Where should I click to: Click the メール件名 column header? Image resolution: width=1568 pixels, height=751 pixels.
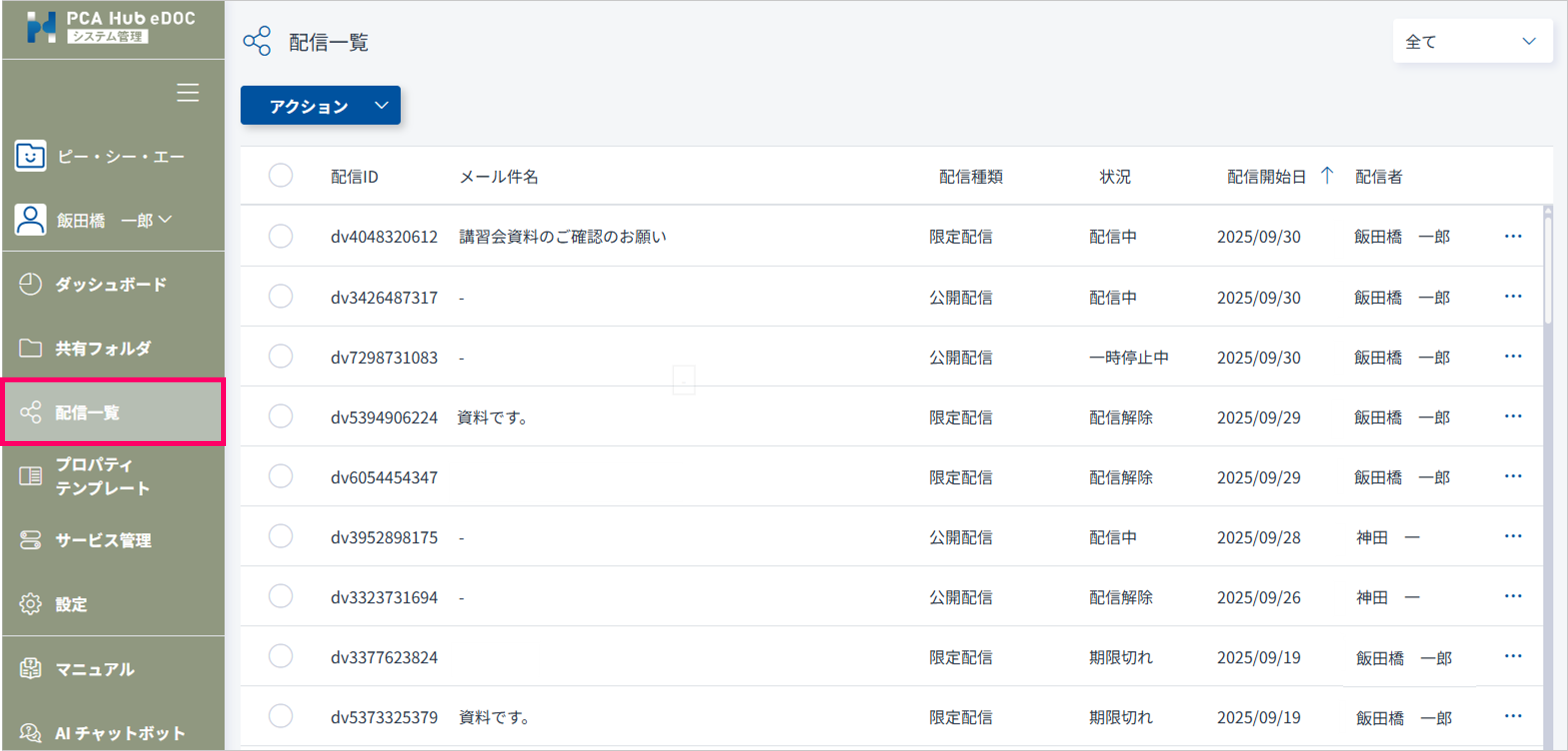(499, 176)
